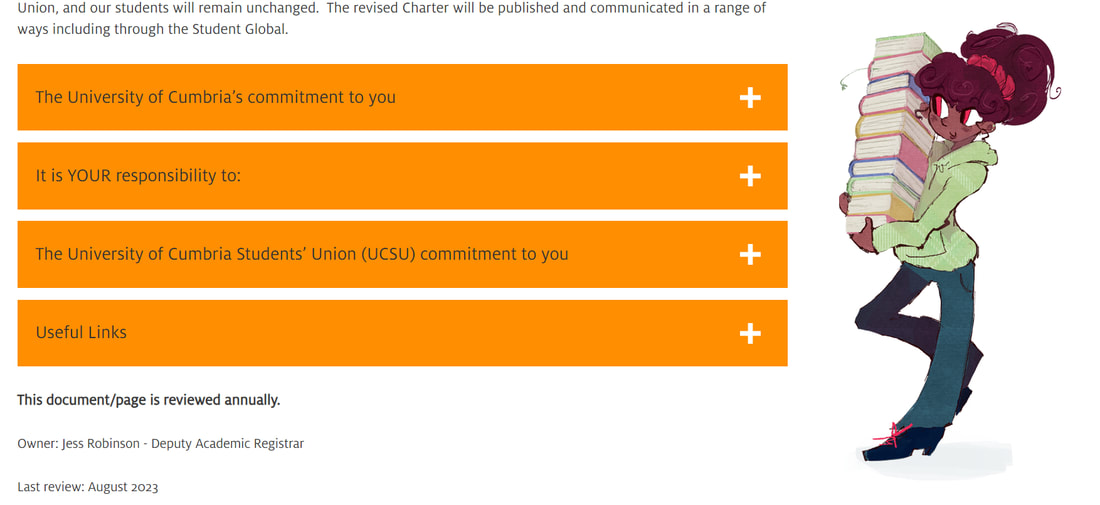This screenshot has height=505, width=1100.
Task: Open the "Useful Links" accordion title
Action: (x=81, y=332)
